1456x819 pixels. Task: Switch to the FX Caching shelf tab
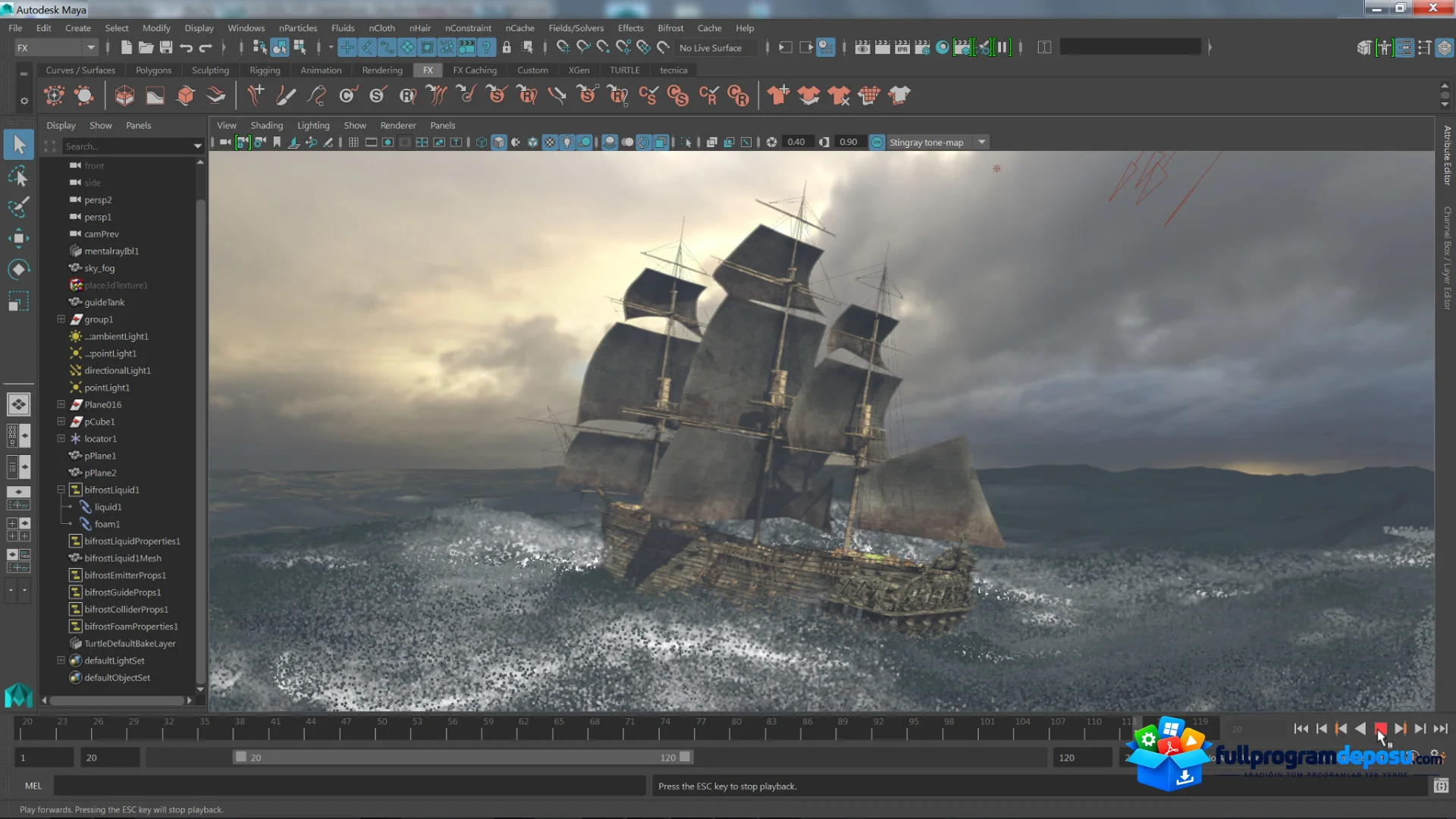click(475, 70)
